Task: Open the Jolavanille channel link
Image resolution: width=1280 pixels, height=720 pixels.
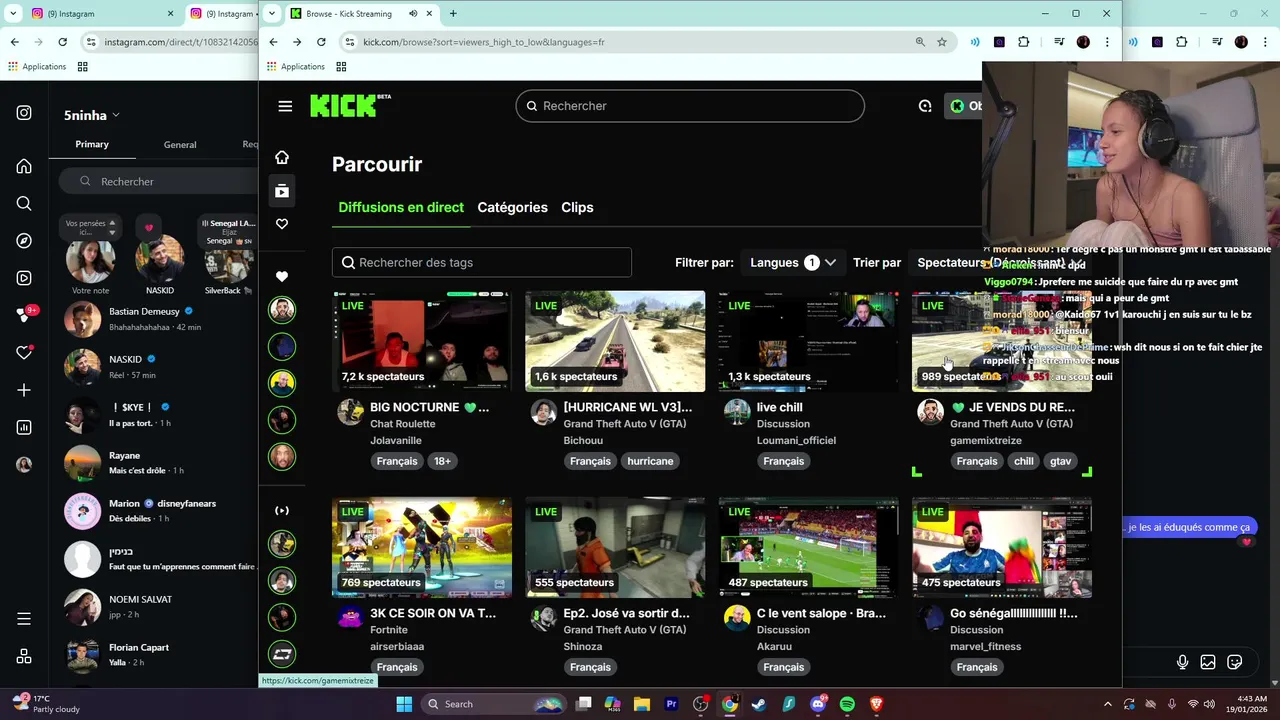Action: [x=396, y=440]
